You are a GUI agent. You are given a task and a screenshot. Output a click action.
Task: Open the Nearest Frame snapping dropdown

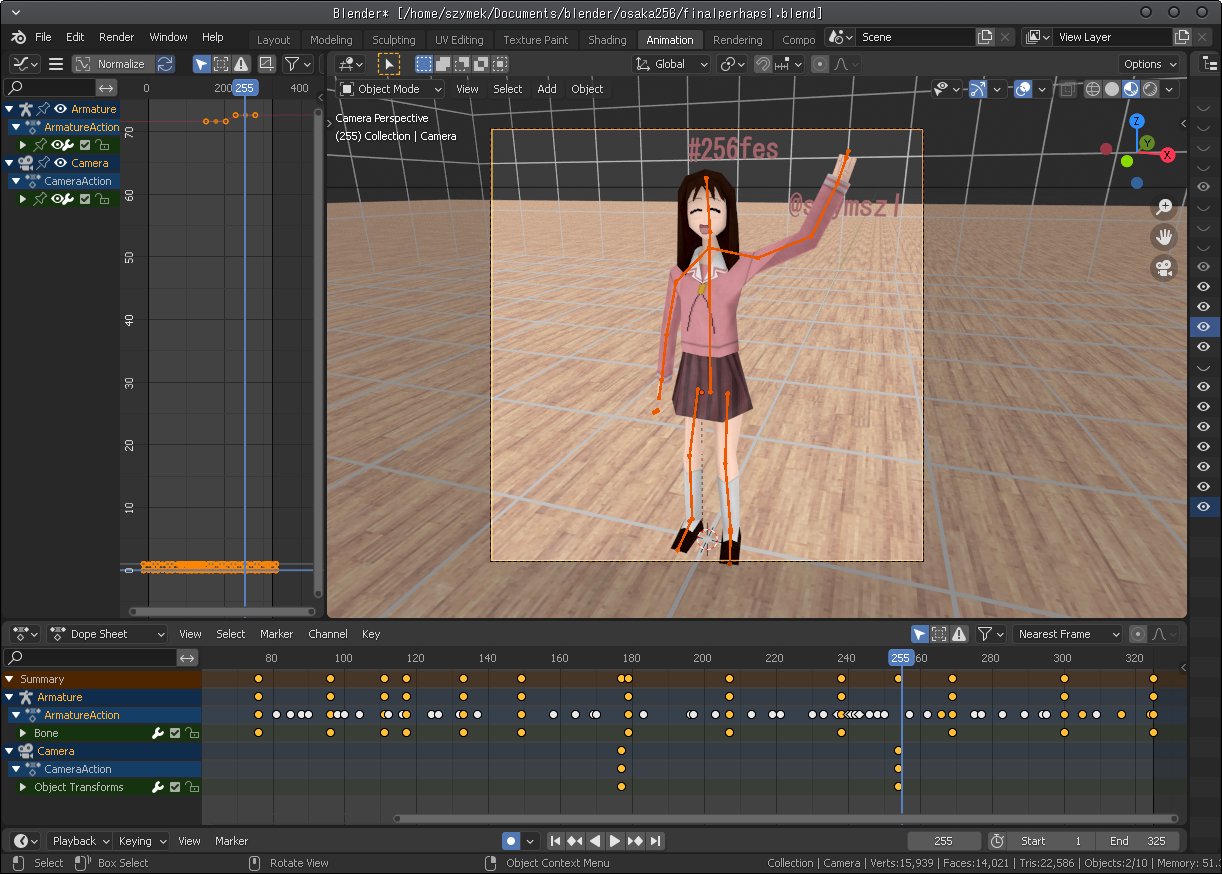(x=1066, y=634)
